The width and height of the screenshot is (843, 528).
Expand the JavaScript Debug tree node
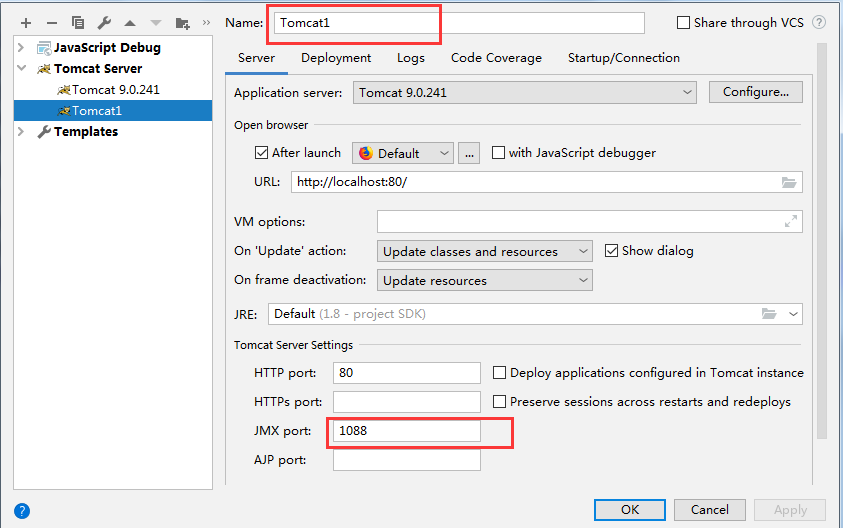(x=22, y=48)
